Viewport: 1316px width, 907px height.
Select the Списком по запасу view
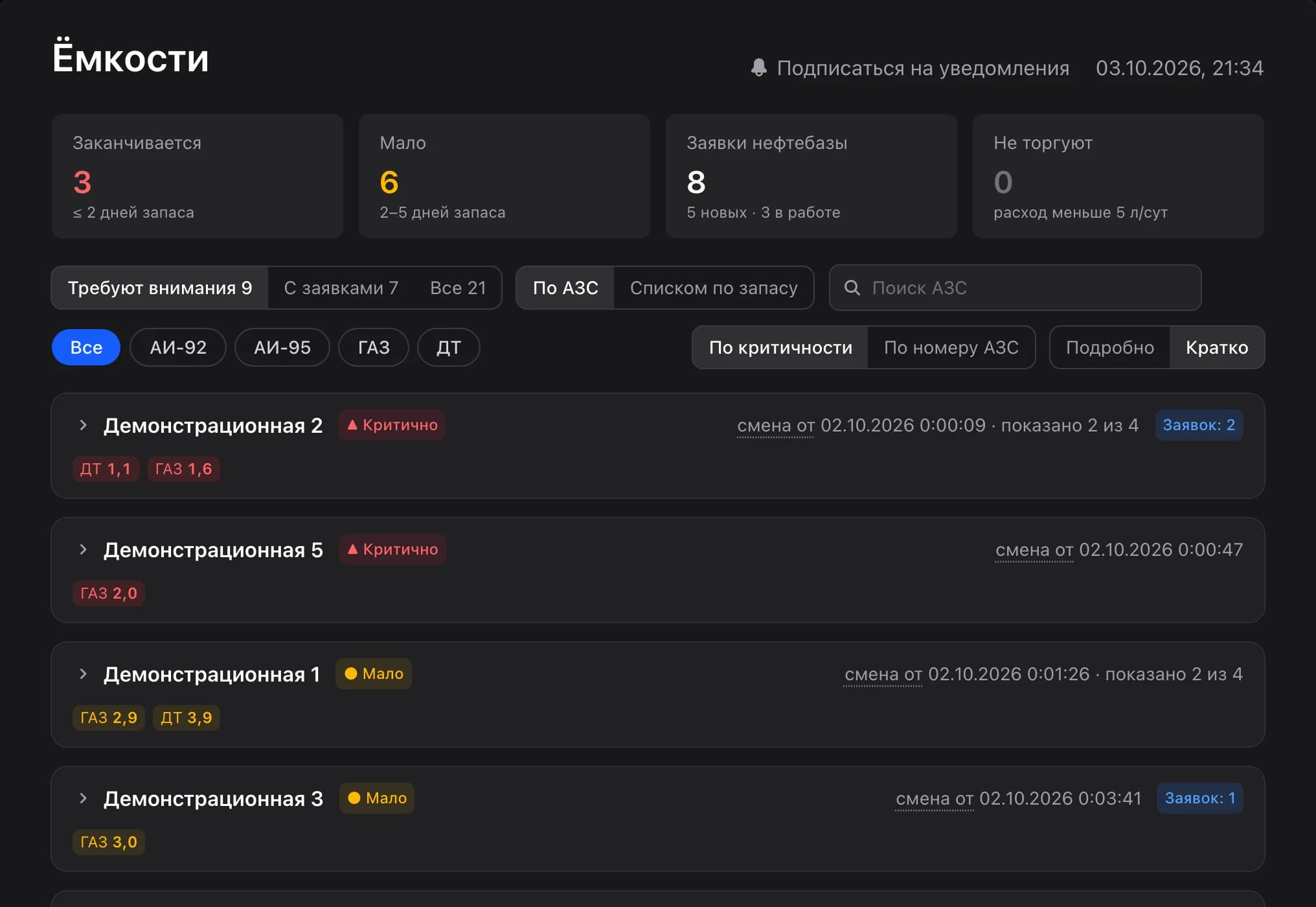tap(714, 288)
